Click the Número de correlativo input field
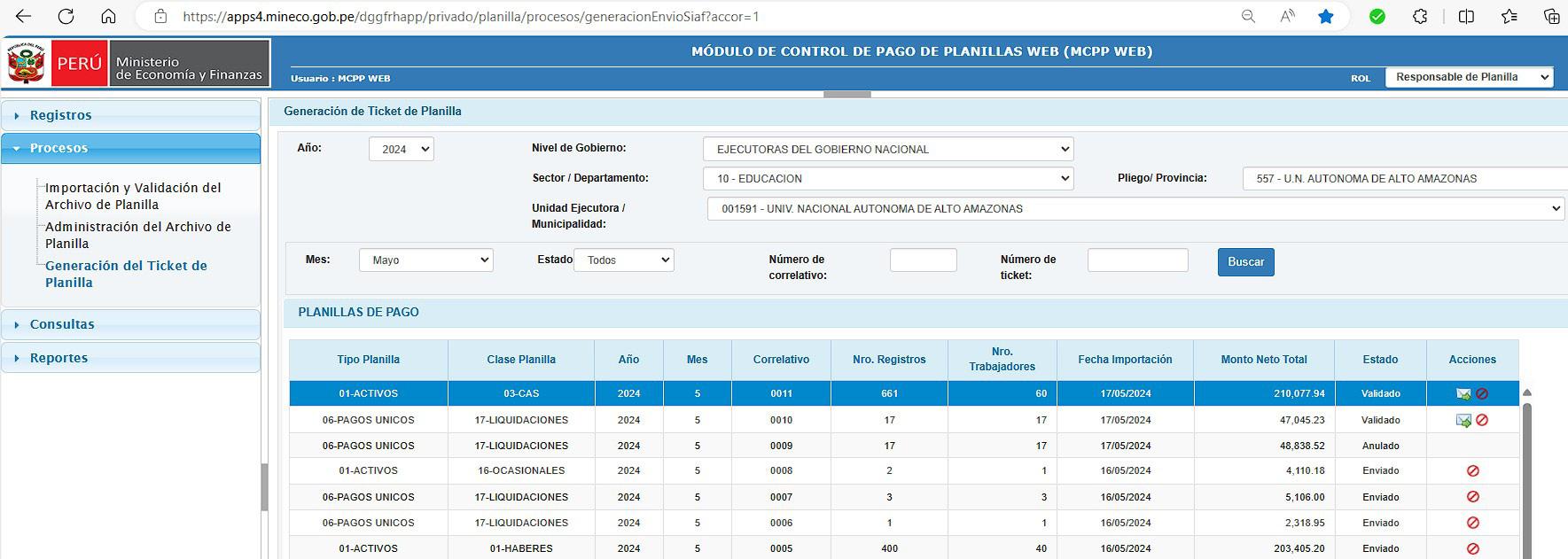The image size is (1568, 559). (x=923, y=260)
